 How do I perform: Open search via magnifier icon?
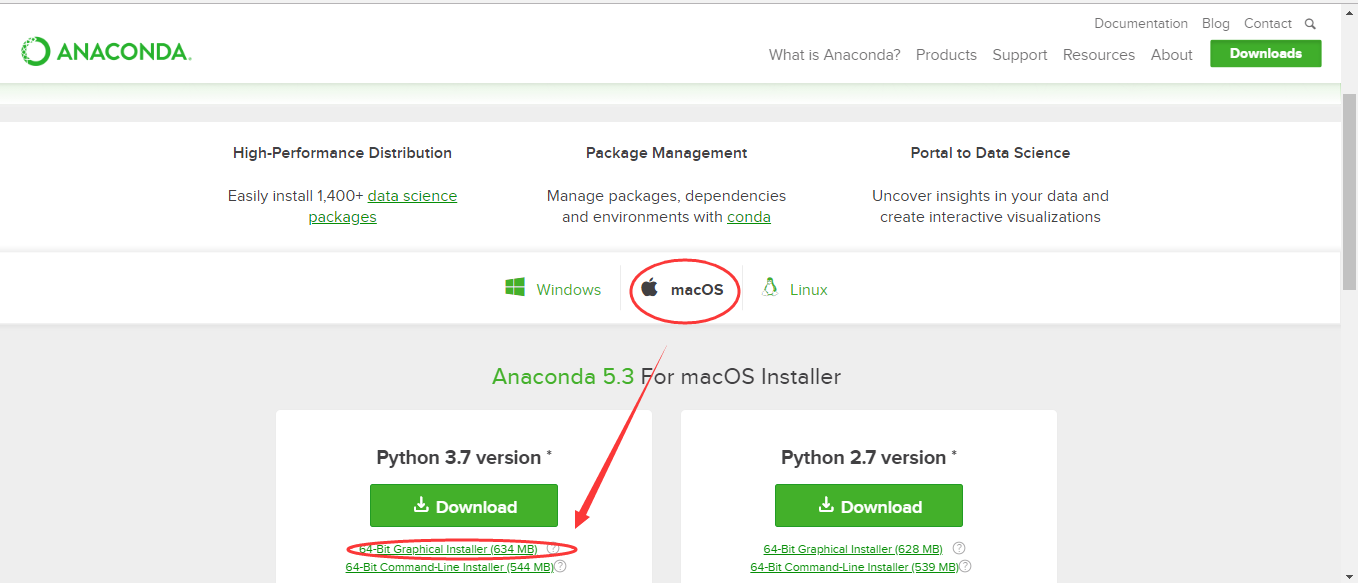coord(1310,23)
